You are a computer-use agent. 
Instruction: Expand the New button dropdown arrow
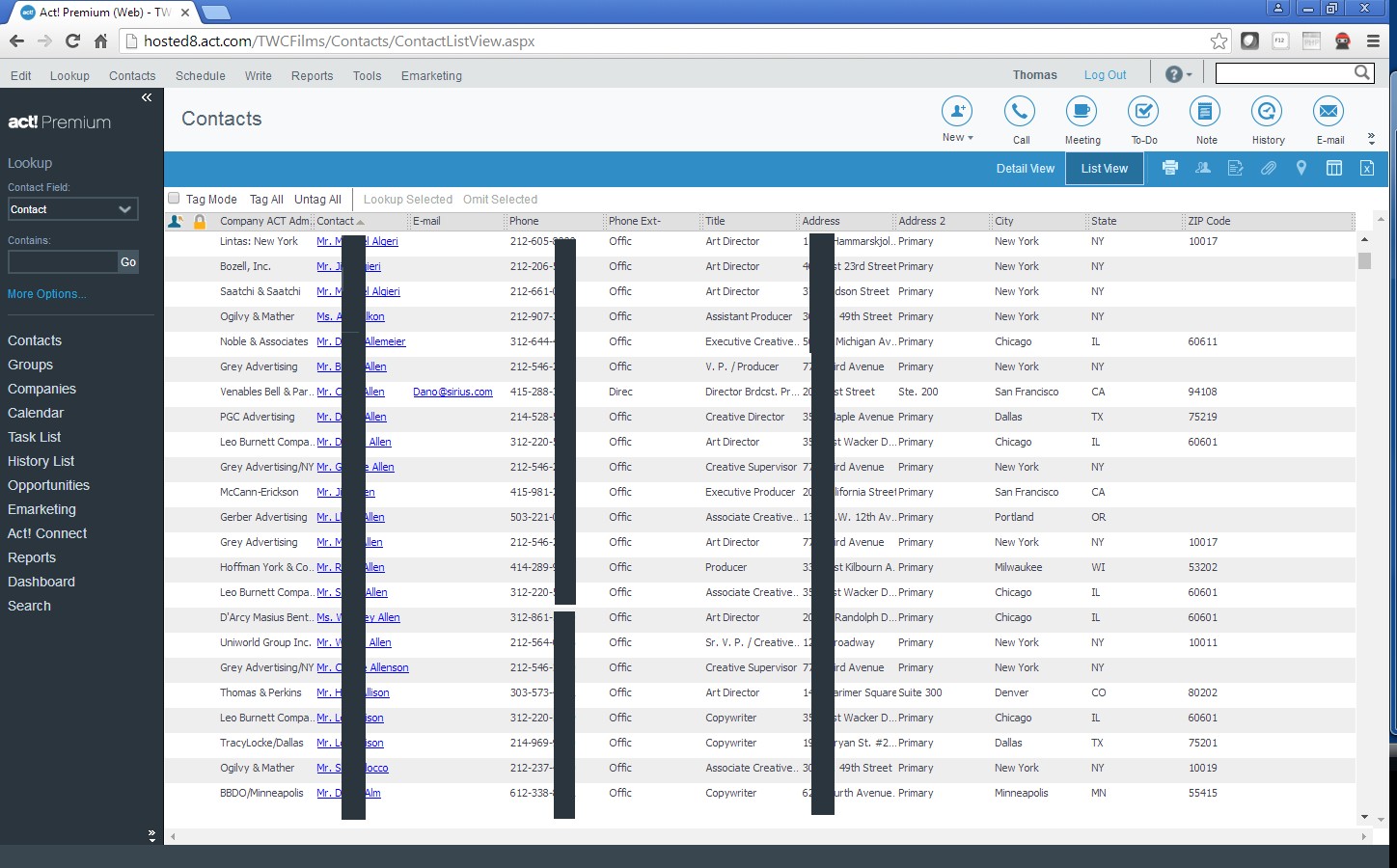pos(971,138)
